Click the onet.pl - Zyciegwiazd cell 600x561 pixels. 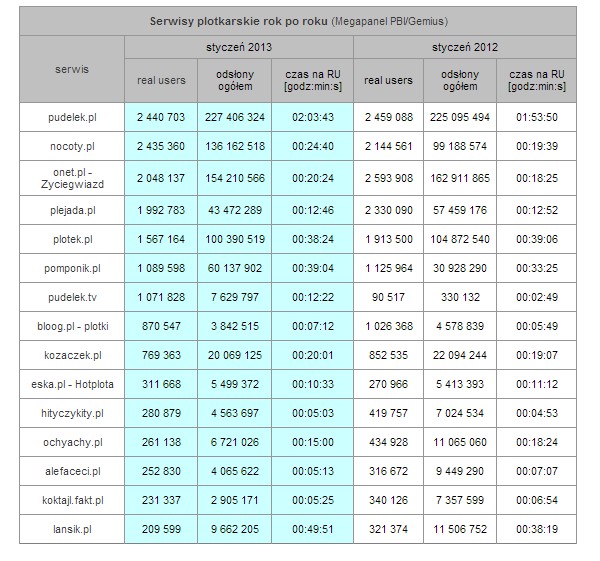tap(72, 178)
